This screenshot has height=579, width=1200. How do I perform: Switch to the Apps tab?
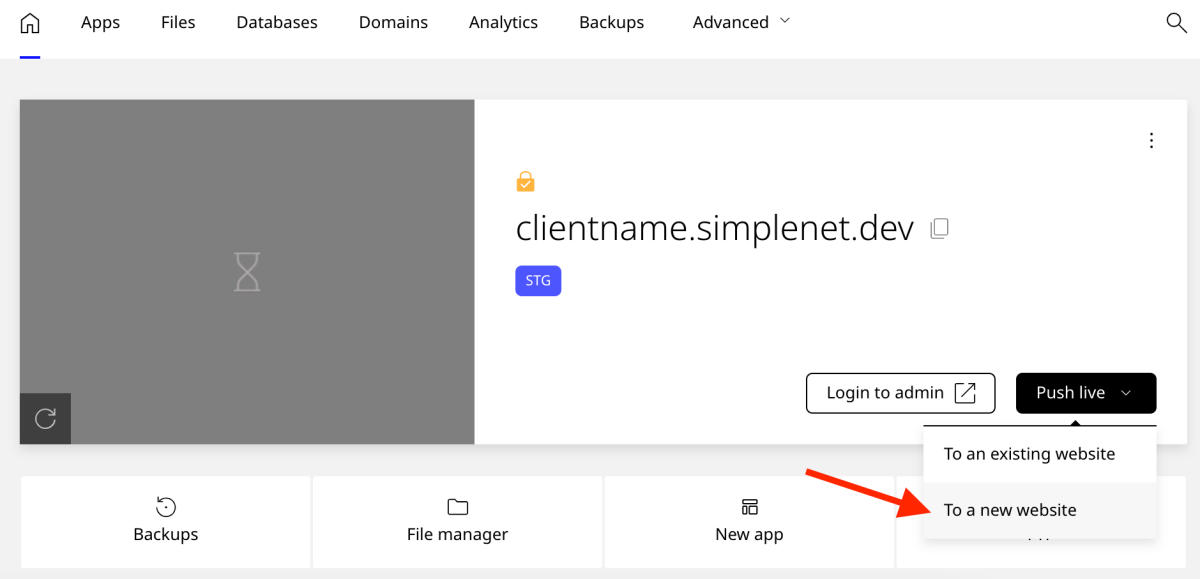(100, 22)
